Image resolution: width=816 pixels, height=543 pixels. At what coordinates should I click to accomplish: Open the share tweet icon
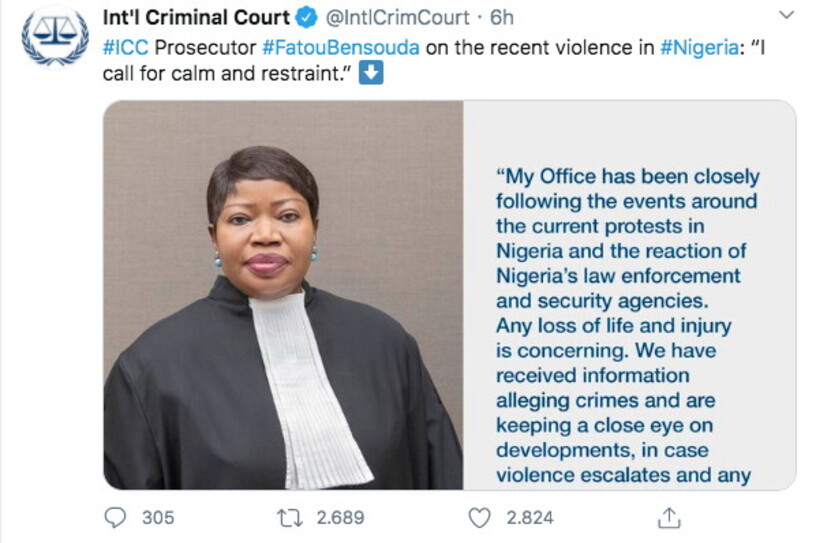pos(669,517)
